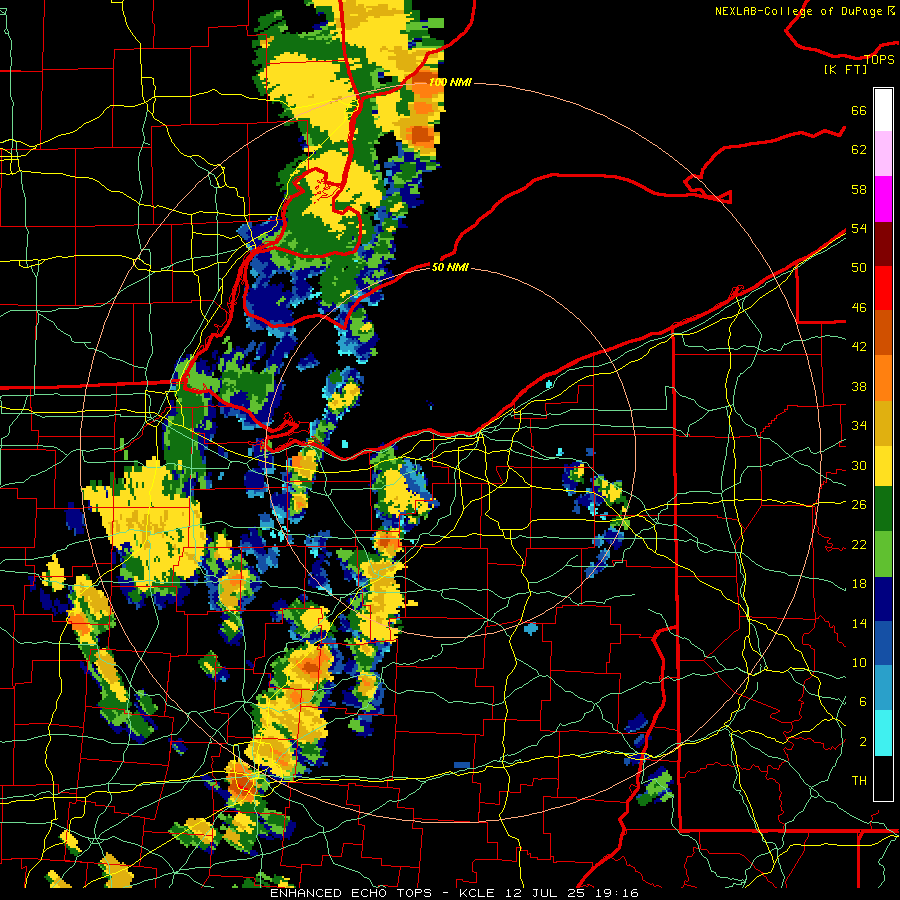Click the navy blue legend swatch
Screen dimensions: 900x900
(x=883, y=599)
